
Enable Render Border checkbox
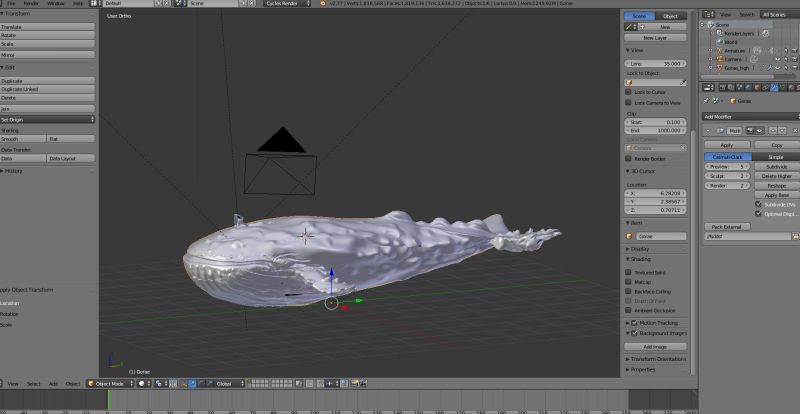(628, 159)
